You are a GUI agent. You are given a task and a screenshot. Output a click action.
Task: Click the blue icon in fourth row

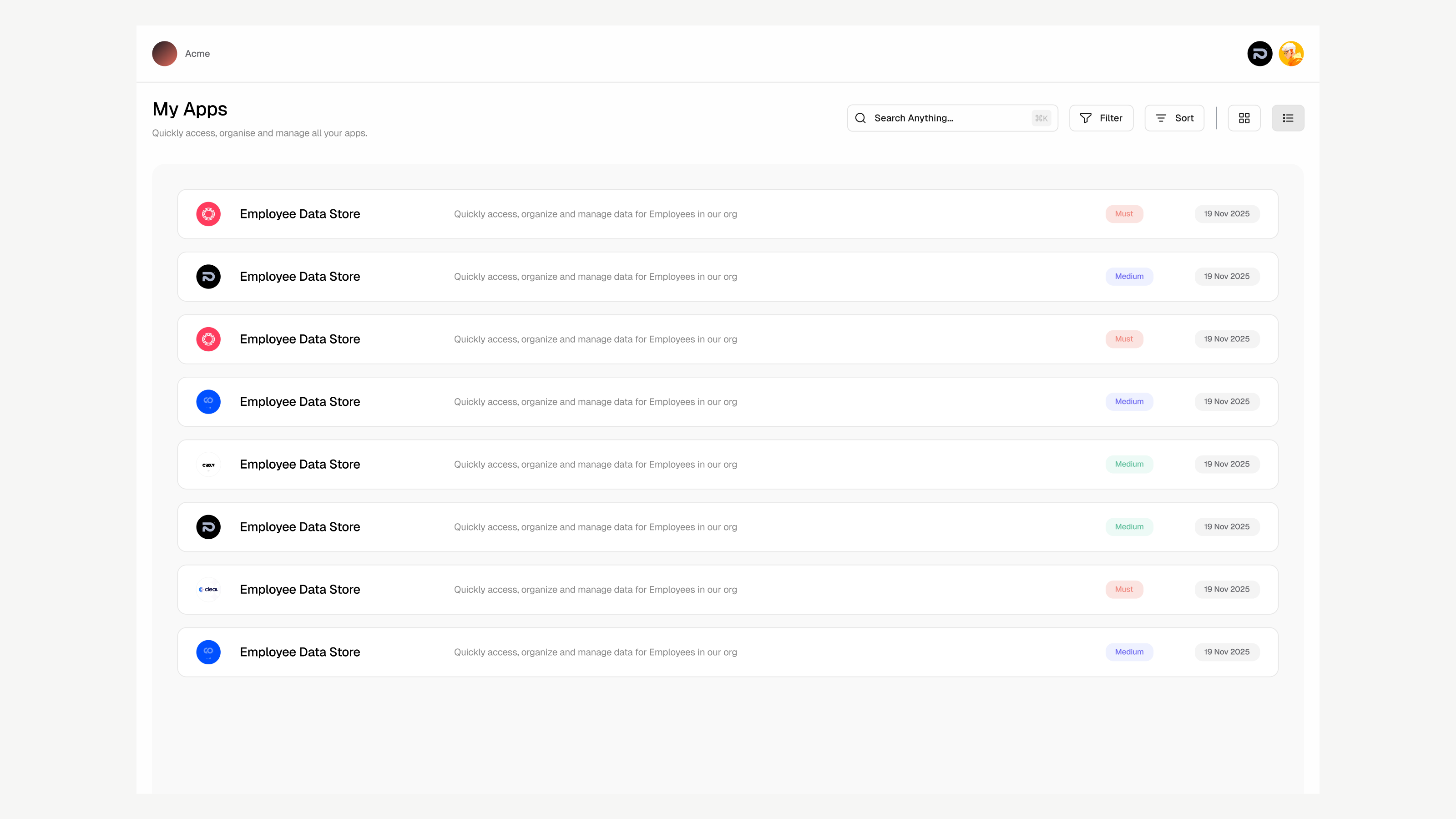[208, 402]
